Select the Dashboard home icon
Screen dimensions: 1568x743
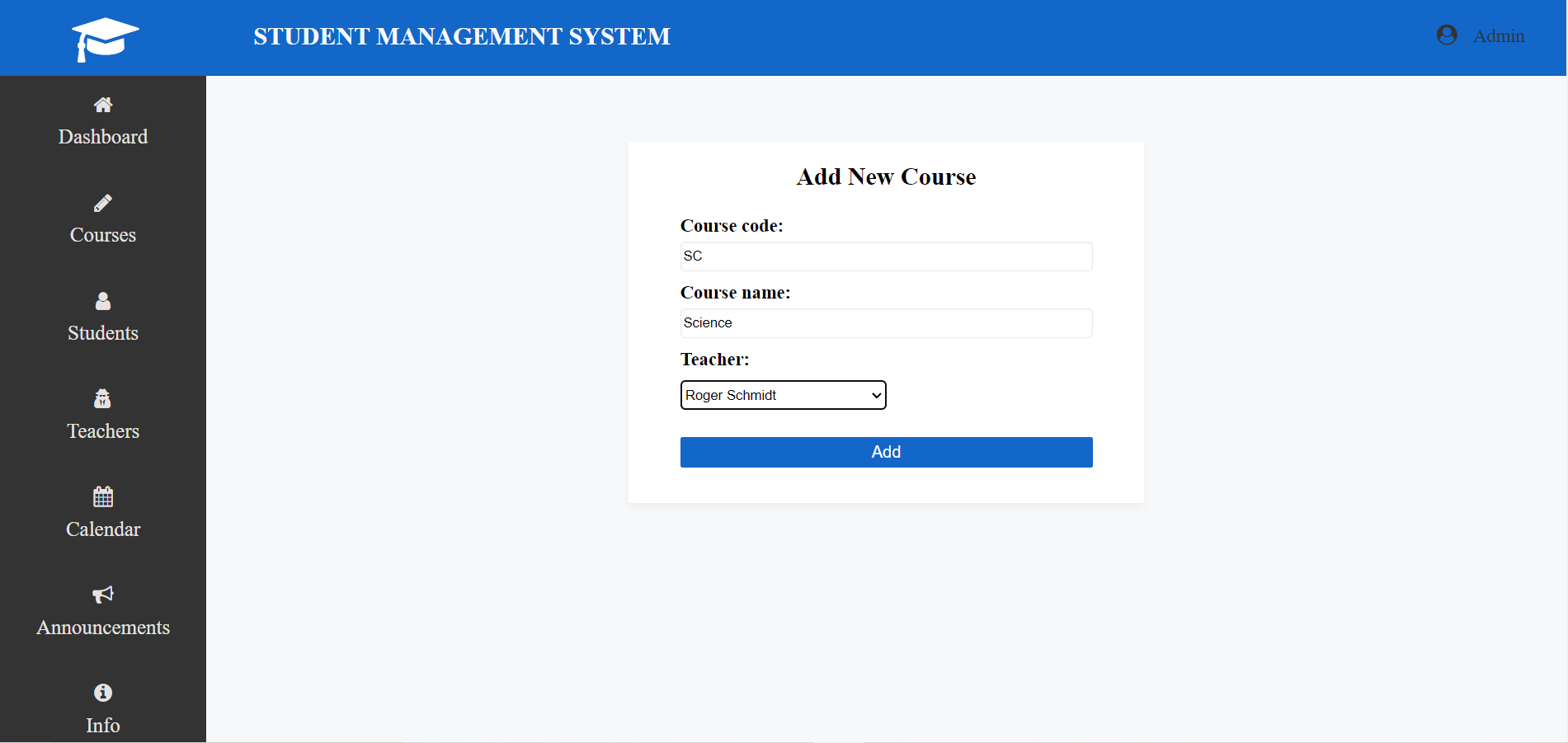pos(103,105)
